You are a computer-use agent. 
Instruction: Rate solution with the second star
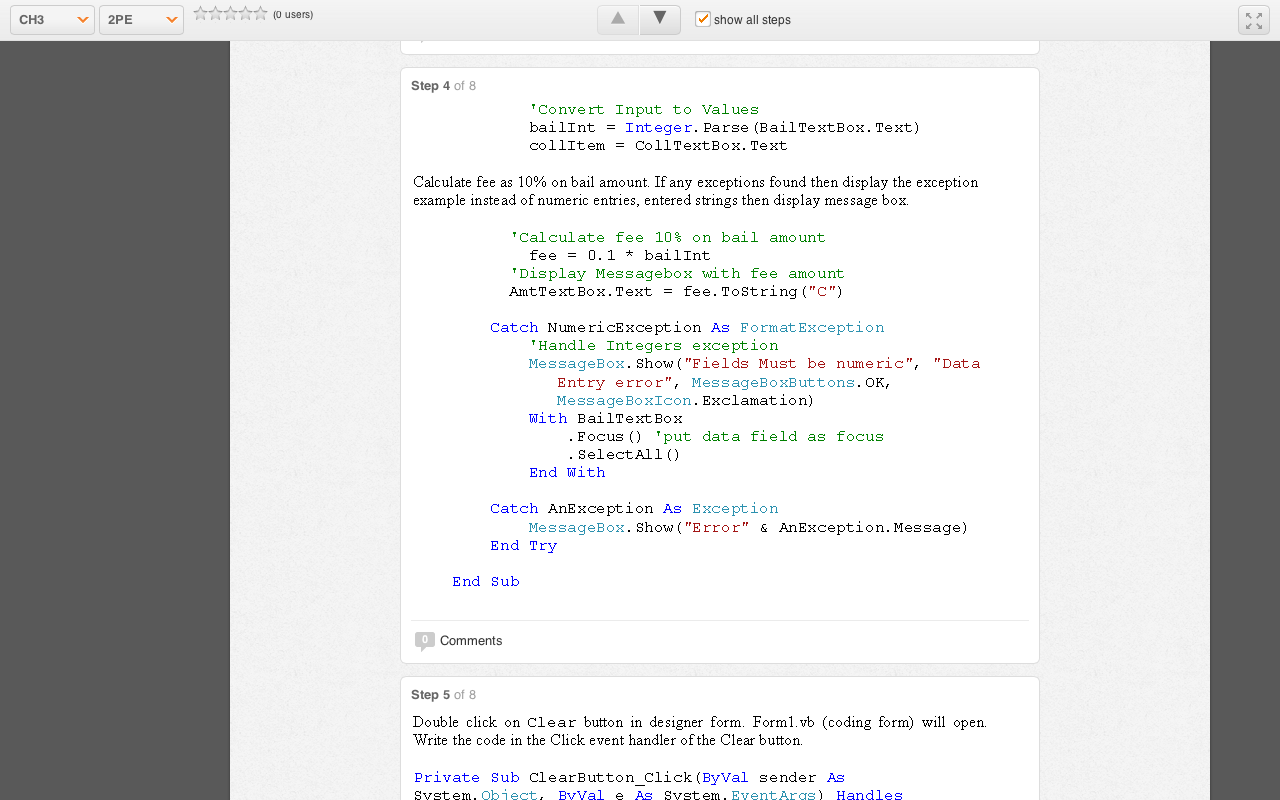215,13
